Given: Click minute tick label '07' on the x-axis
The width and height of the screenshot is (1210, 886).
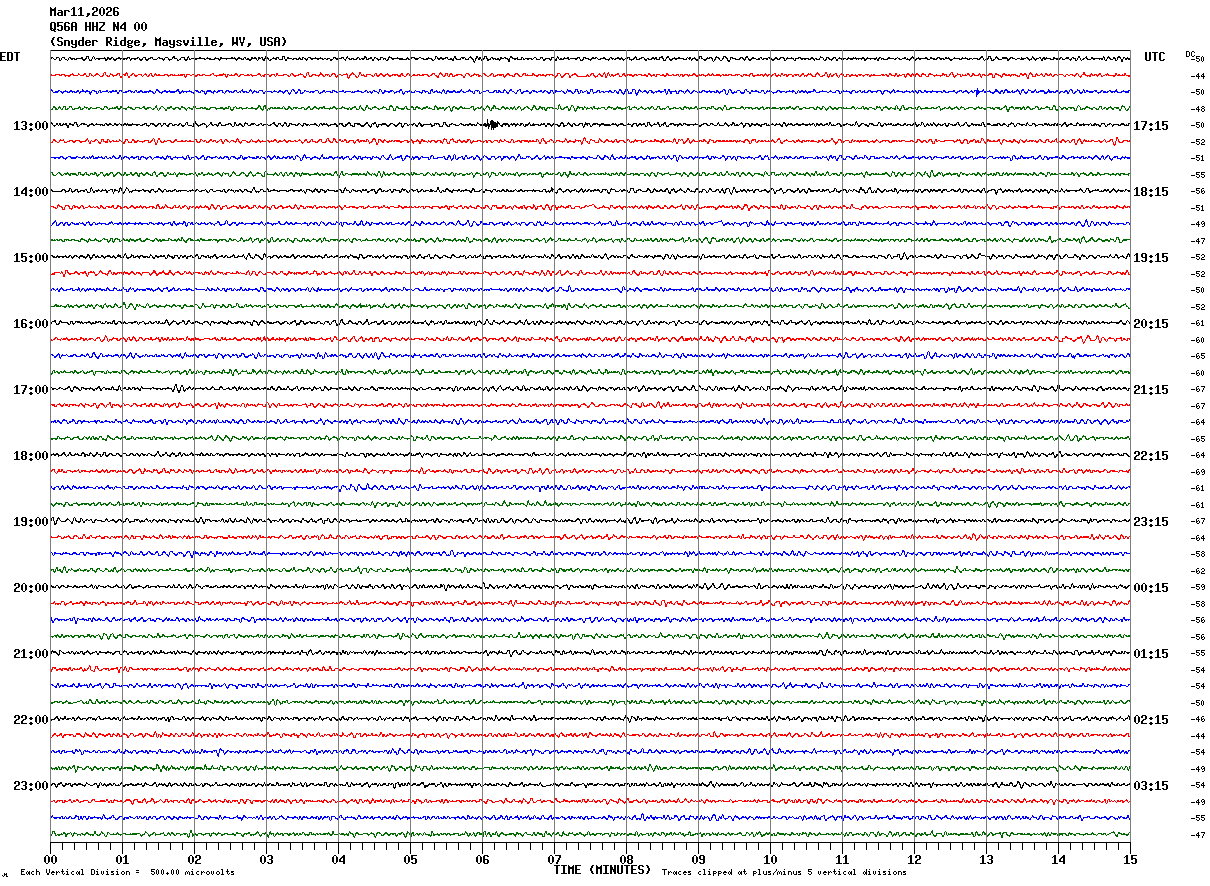Looking at the screenshot, I should click(554, 859).
